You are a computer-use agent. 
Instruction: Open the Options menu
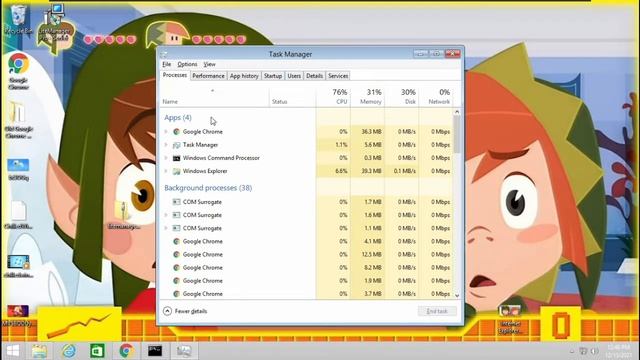tap(187, 64)
